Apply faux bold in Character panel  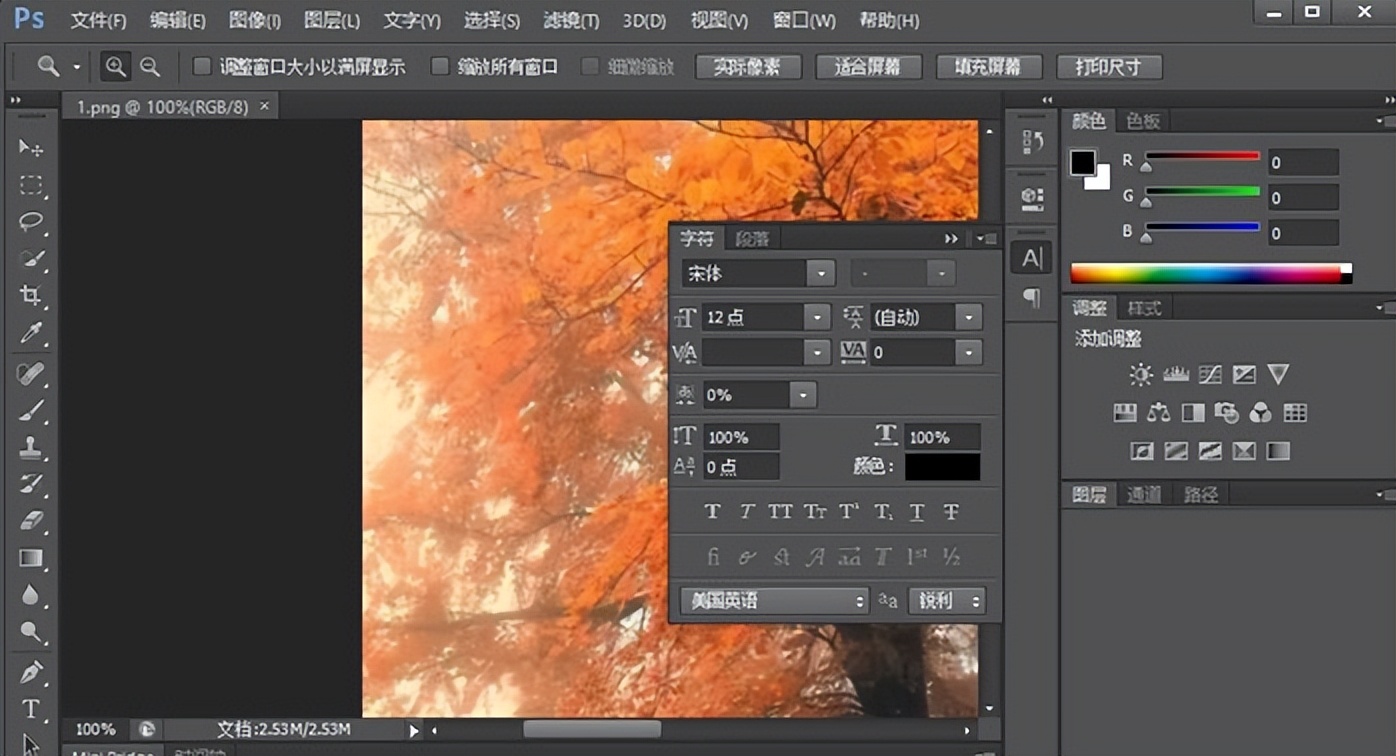[x=712, y=511]
